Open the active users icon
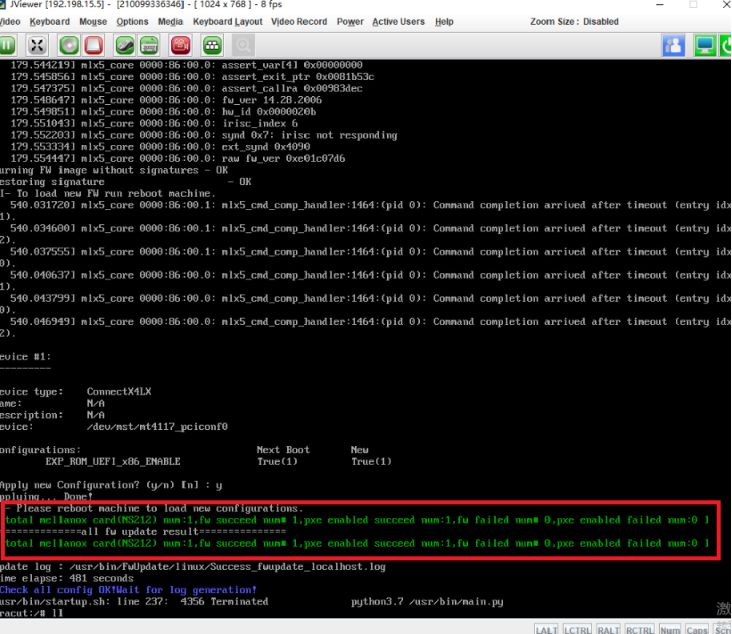Viewport: 732px width, 634px height. tap(673, 45)
